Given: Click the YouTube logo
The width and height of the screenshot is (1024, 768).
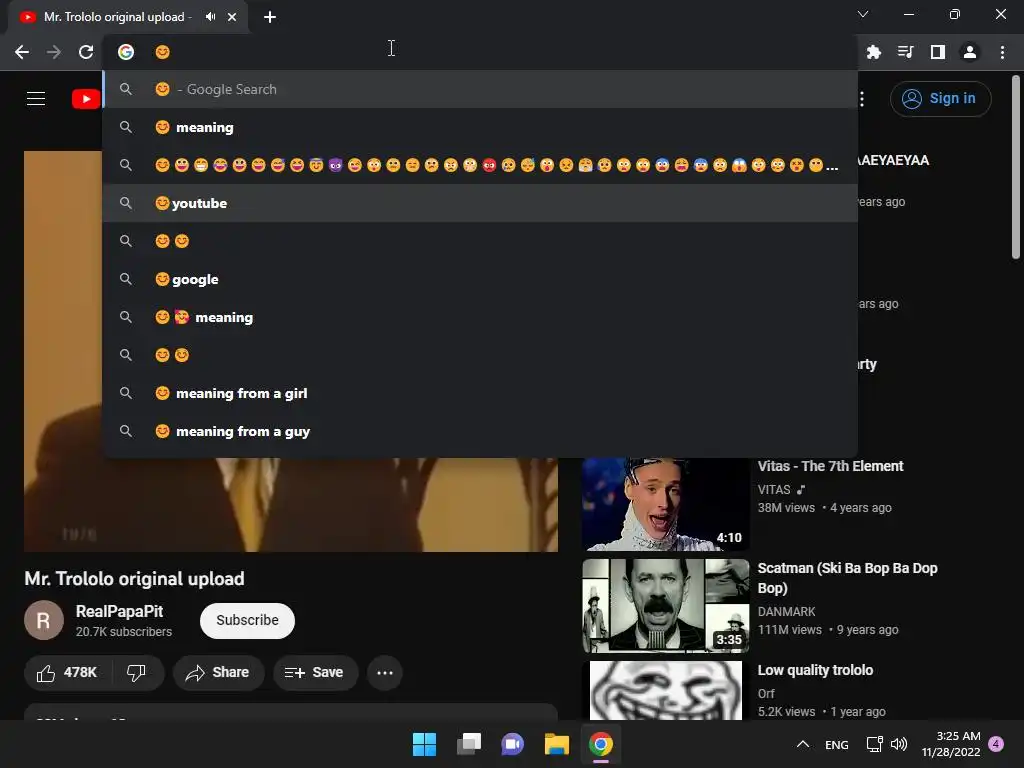Looking at the screenshot, I should (86, 99).
